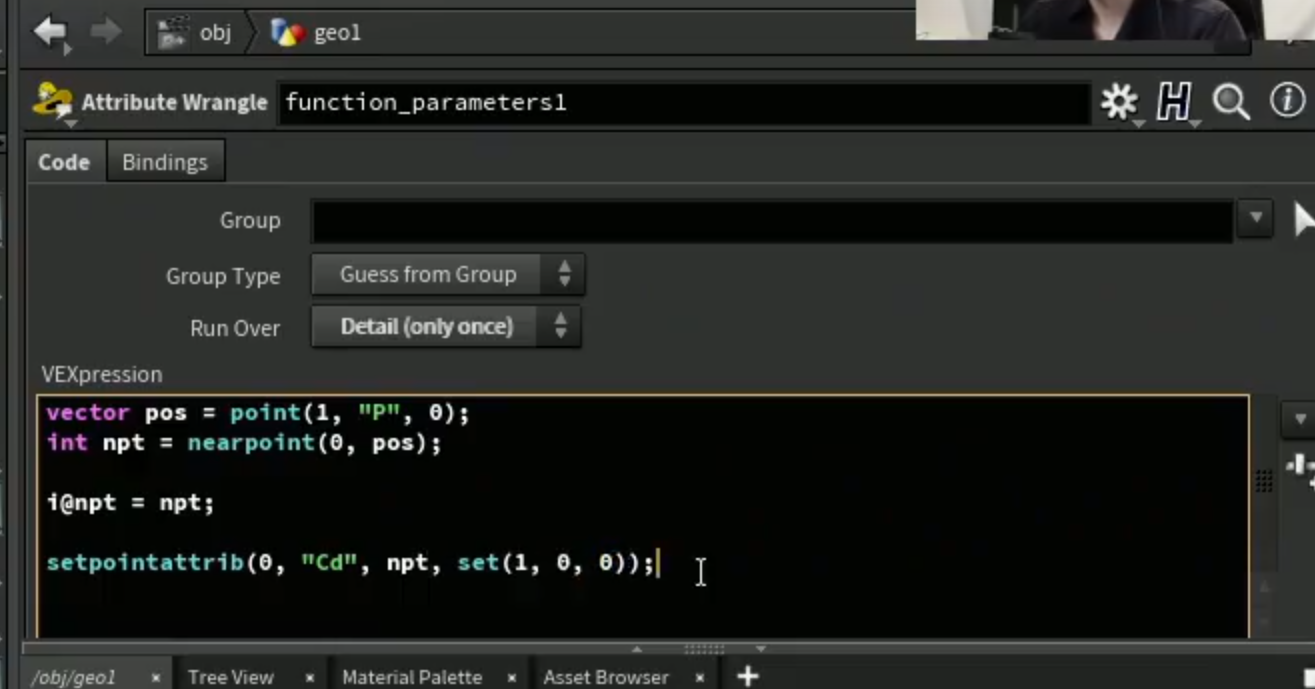The image size is (1315, 689).
Task: Switch to the Code tab
Action: tap(64, 162)
